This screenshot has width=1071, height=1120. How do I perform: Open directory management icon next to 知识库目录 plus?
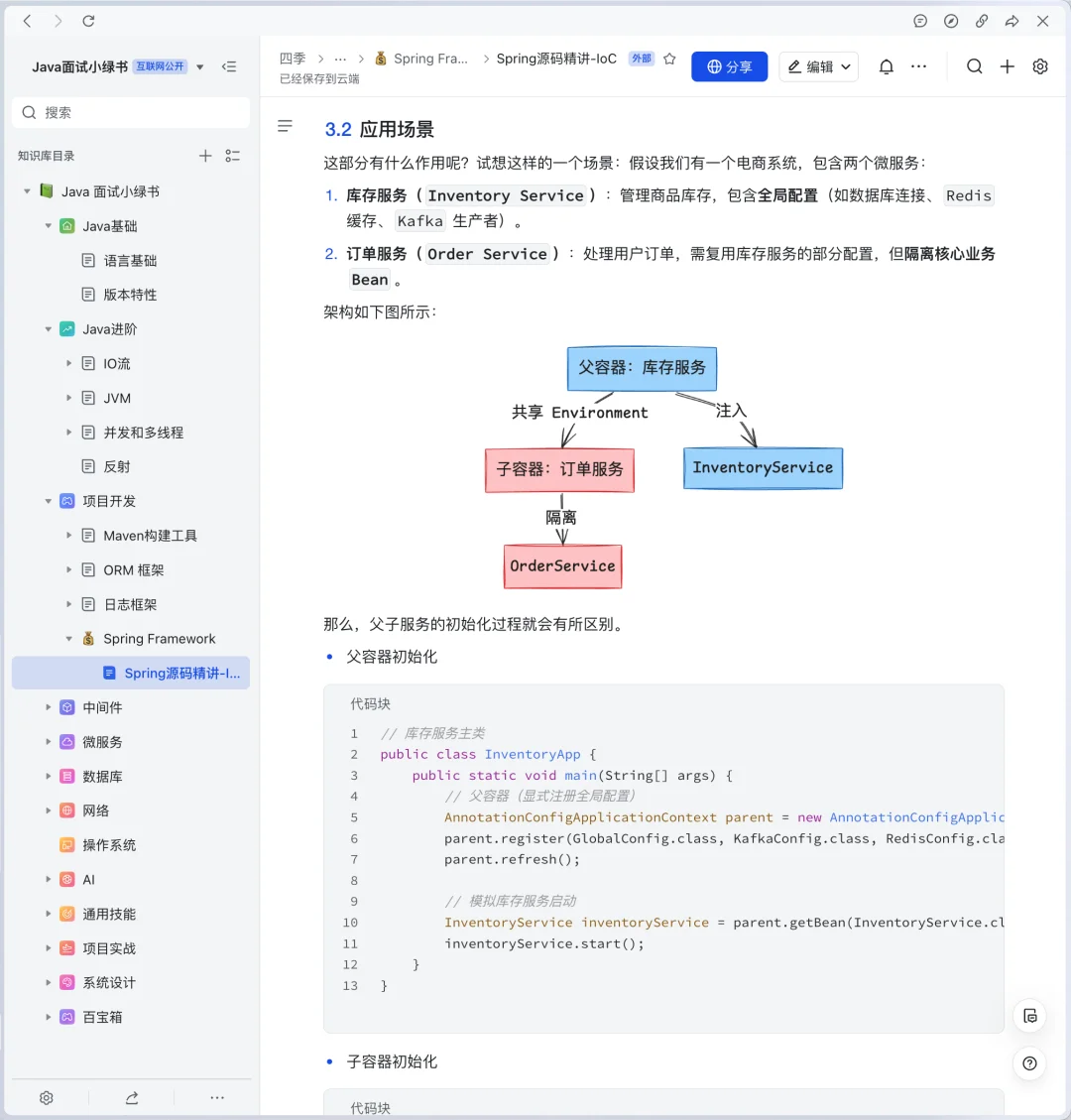click(x=233, y=156)
